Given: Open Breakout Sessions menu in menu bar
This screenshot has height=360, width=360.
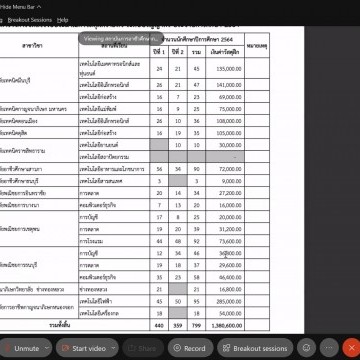Looking at the screenshot, I should coord(30,20).
